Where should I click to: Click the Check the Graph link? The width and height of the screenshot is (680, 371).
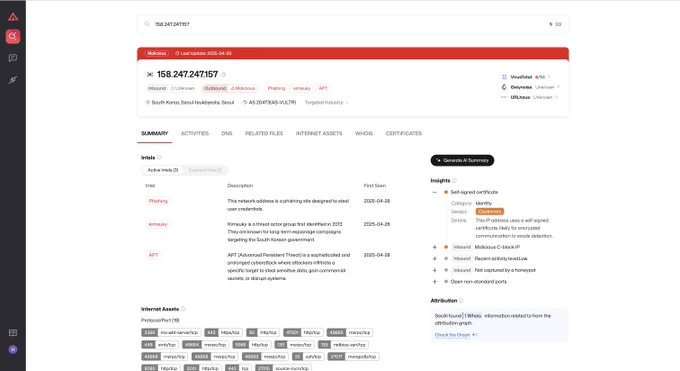click(452, 335)
